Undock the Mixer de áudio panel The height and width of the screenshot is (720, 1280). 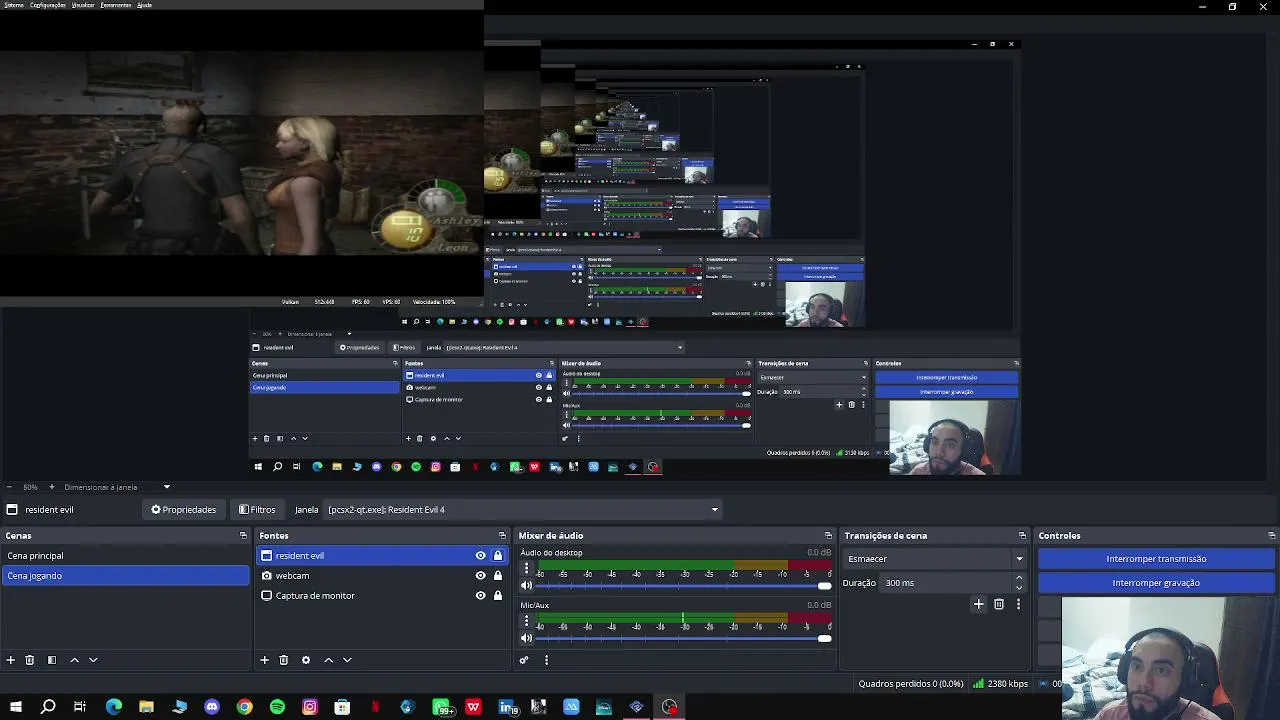coord(828,536)
